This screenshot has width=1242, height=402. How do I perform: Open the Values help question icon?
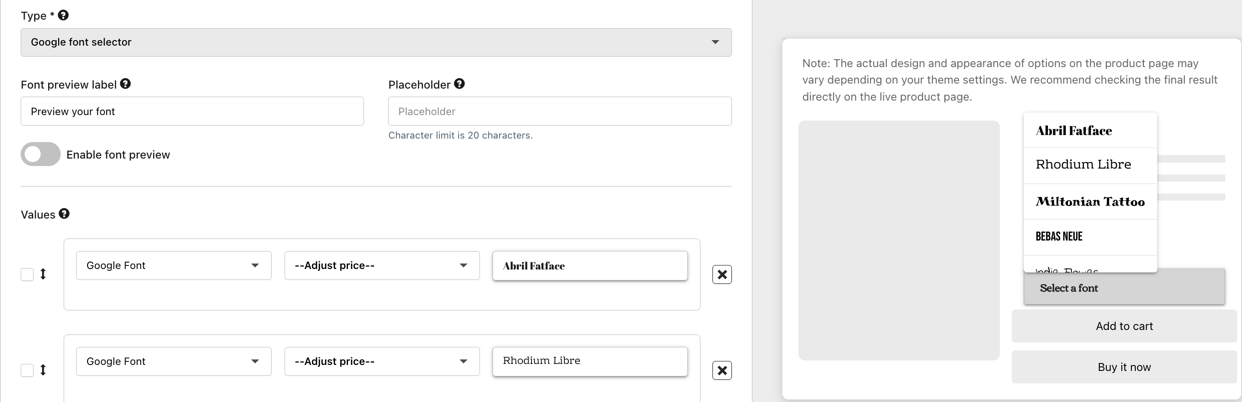pos(64,214)
